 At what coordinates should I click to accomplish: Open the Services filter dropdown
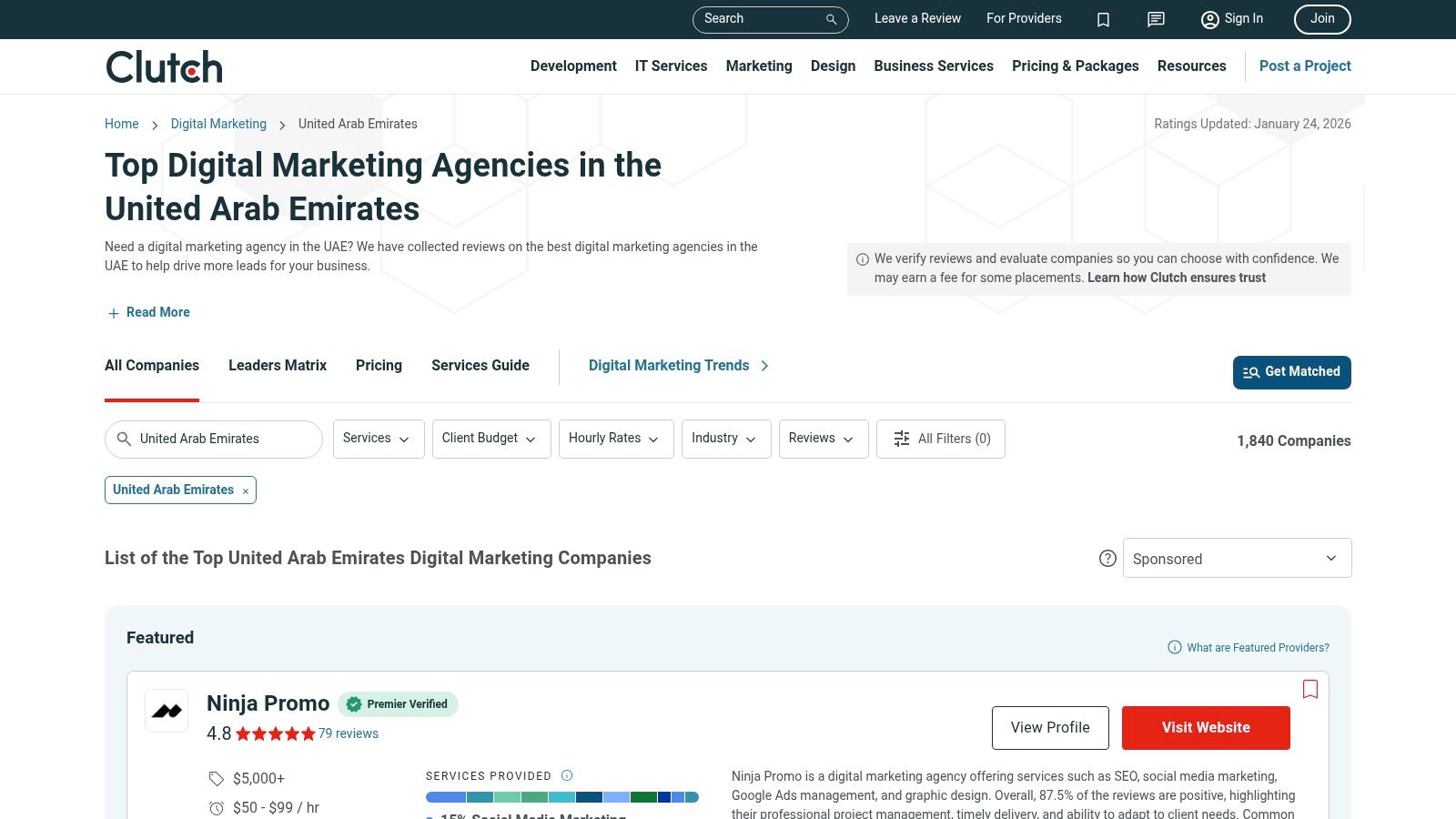tap(378, 439)
